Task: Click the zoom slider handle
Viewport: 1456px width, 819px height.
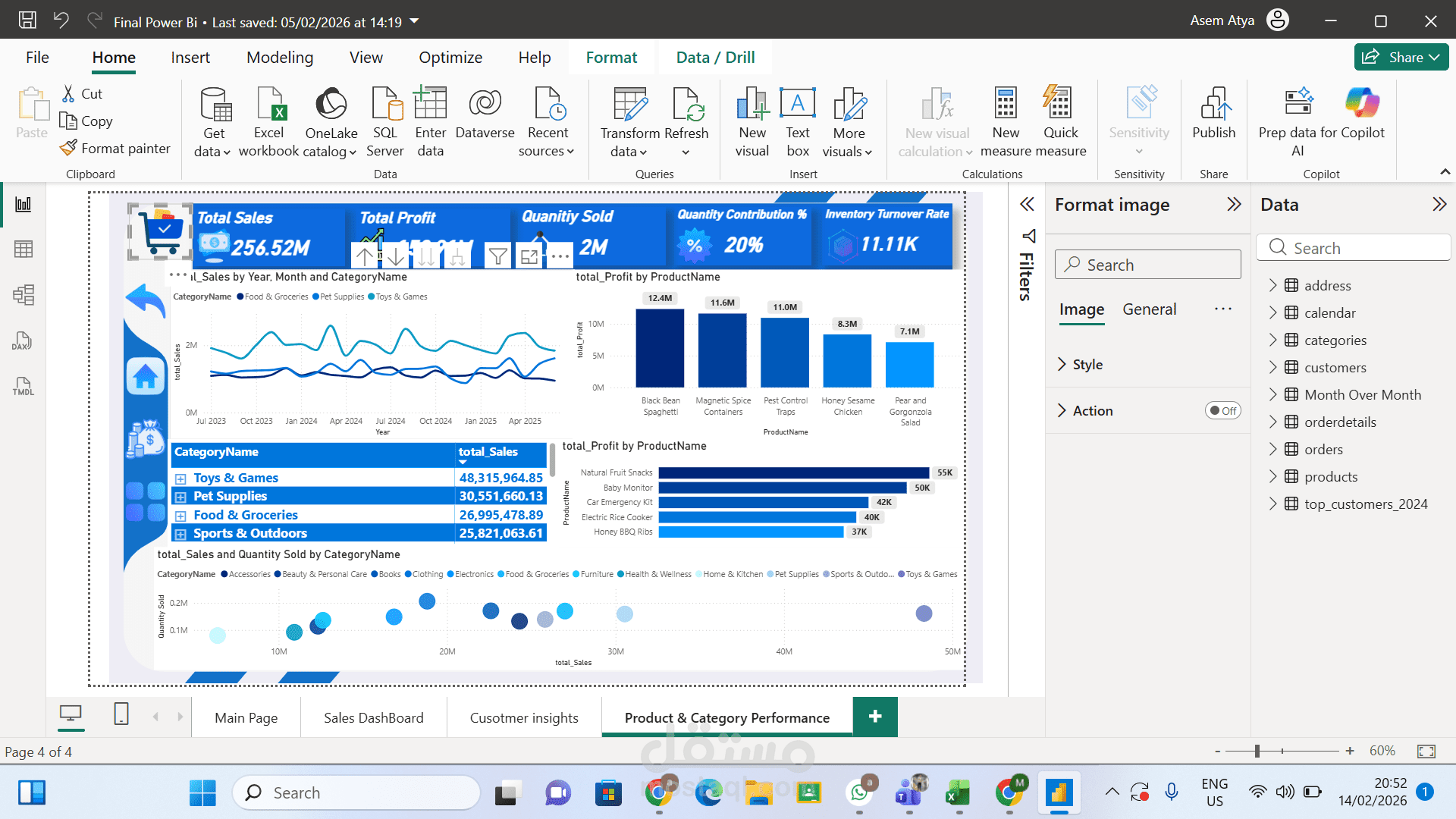Action: click(x=1257, y=751)
